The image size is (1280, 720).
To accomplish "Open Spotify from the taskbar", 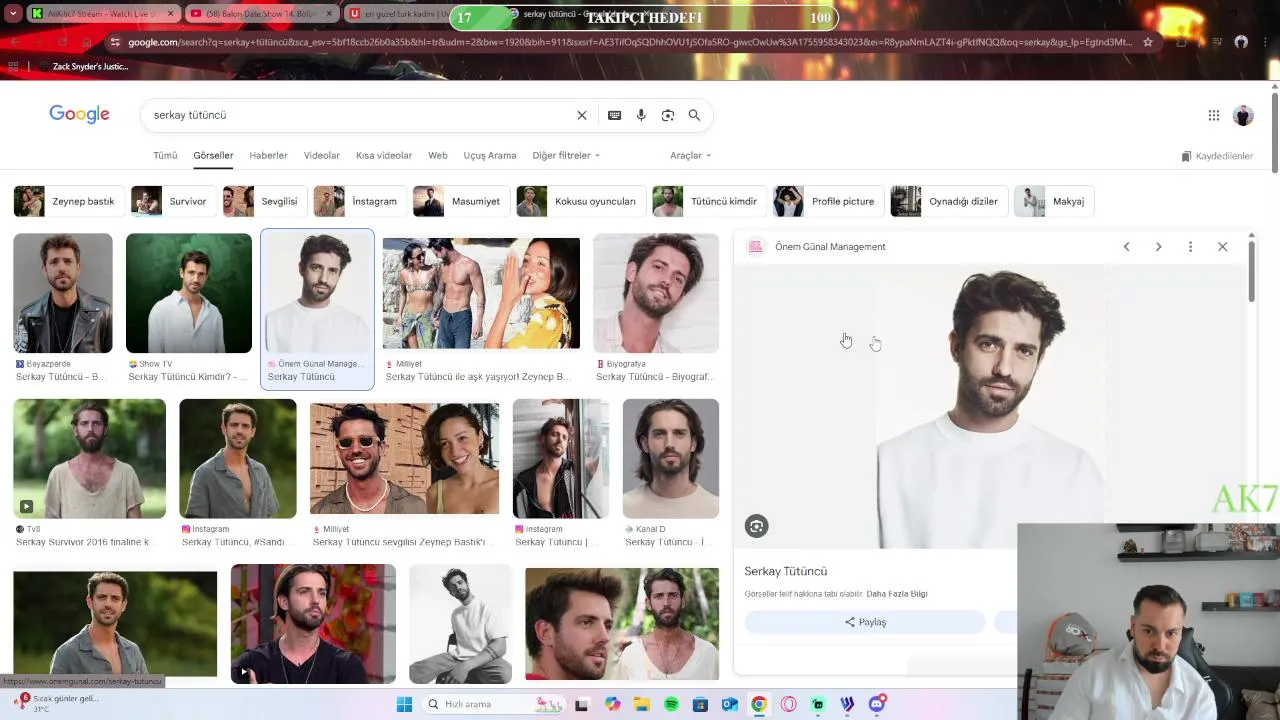I will [671, 704].
